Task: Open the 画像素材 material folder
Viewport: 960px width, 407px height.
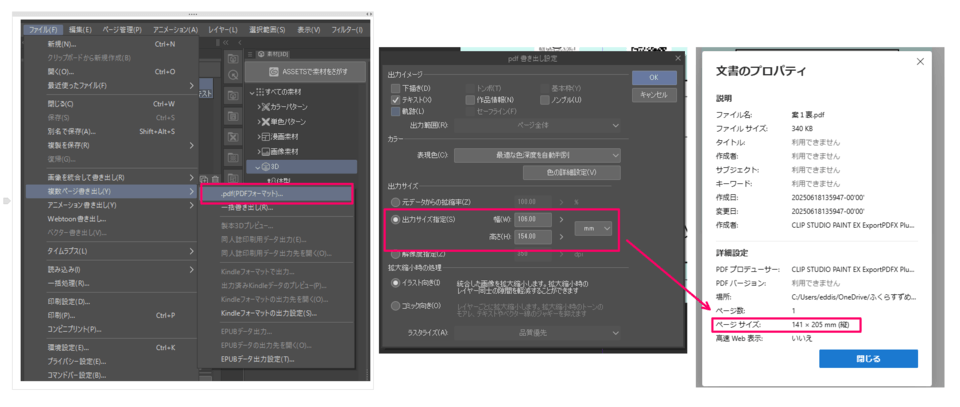Action: point(290,151)
